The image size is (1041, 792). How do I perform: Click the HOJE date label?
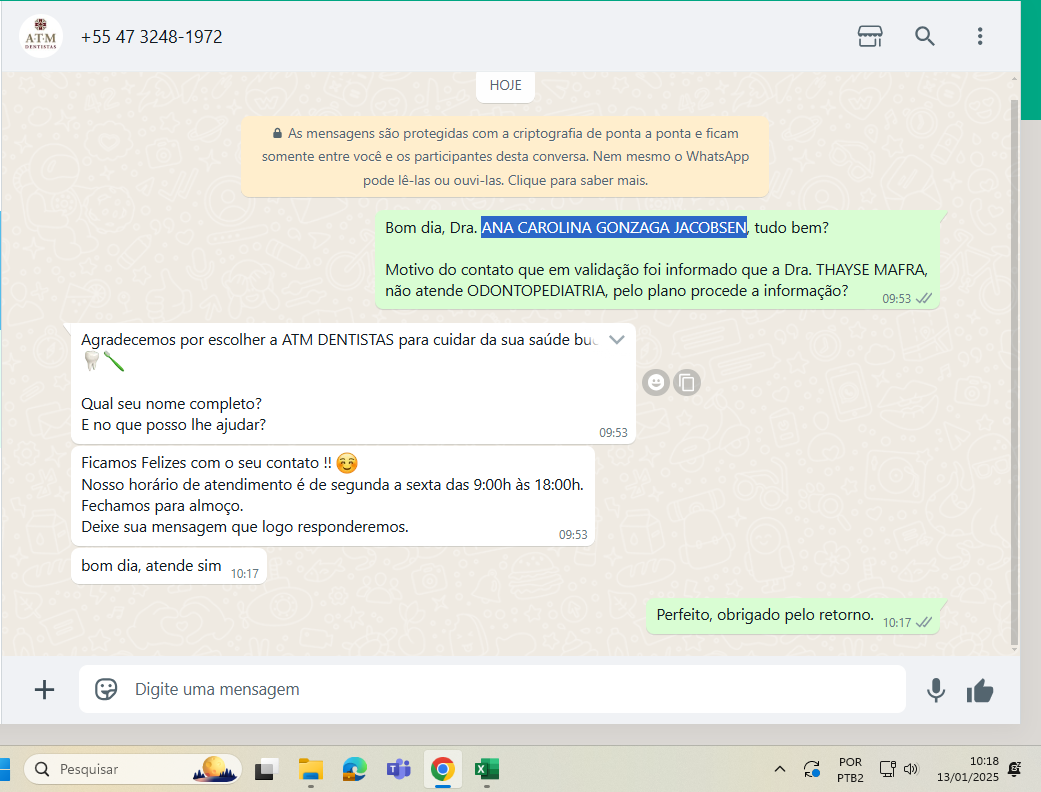pyautogui.click(x=505, y=86)
